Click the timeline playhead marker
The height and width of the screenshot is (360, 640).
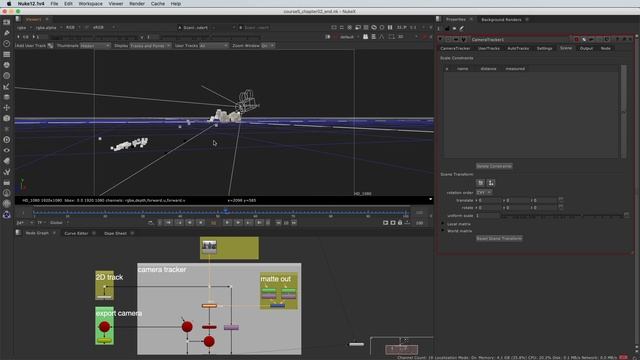click(x=225, y=211)
